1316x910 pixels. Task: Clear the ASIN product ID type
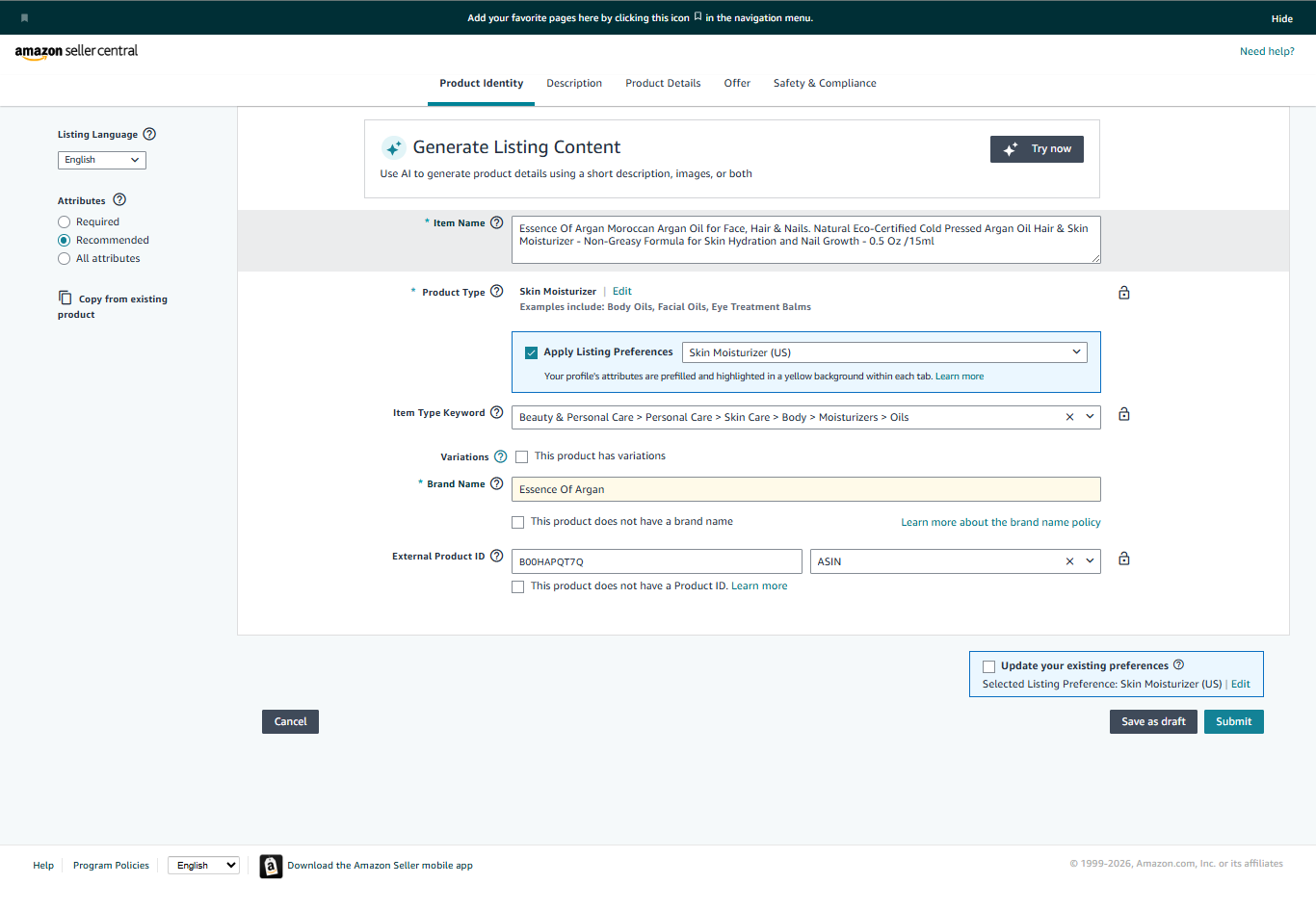pos(1069,561)
